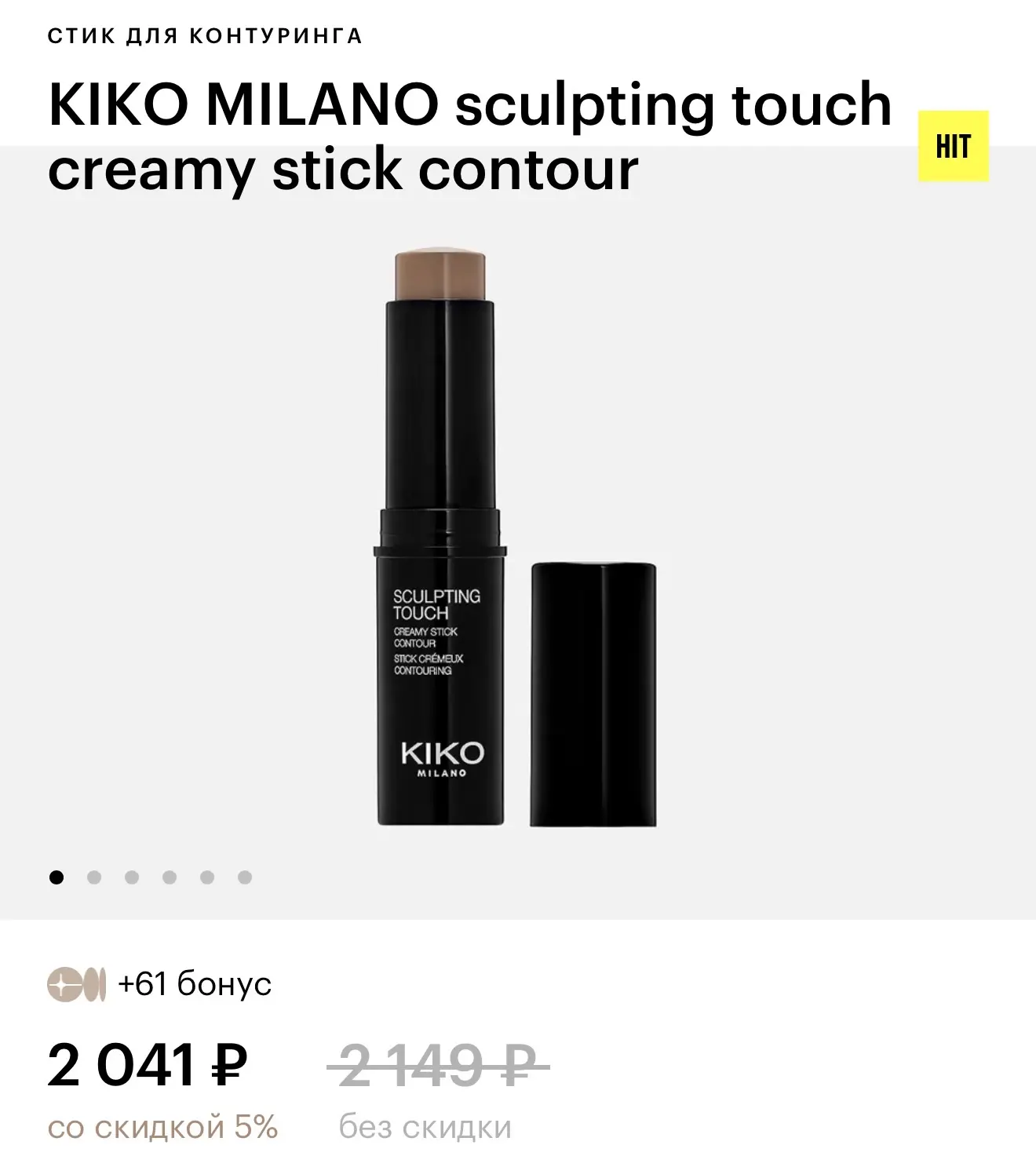Go to the second image dot
Screen dimensions: 1036x1156
pos(94,877)
